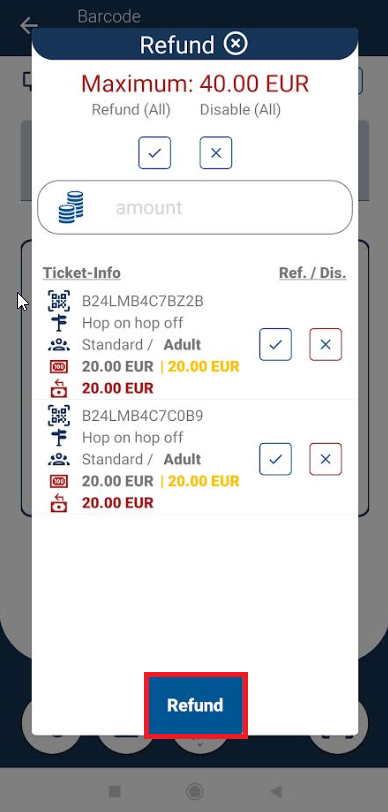The width and height of the screenshot is (388, 812).
Task: Tap banknote price icon of first ticket
Action: point(59,367)
